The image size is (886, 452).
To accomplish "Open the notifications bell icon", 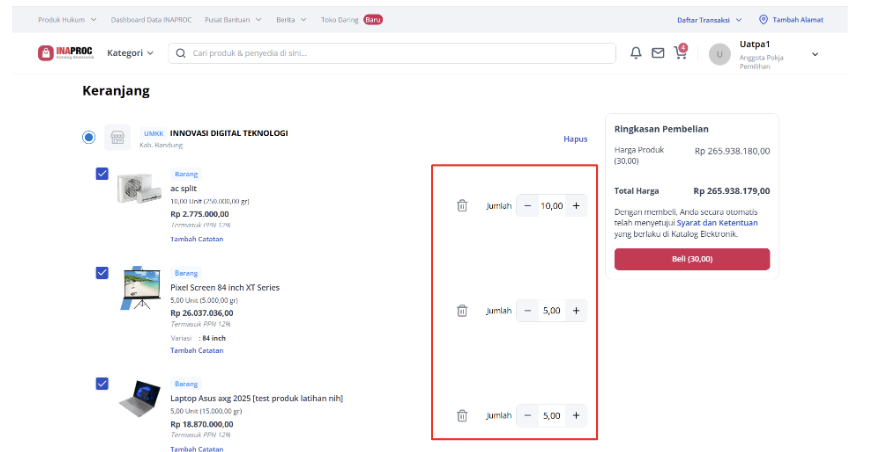I will click(636, 53).
